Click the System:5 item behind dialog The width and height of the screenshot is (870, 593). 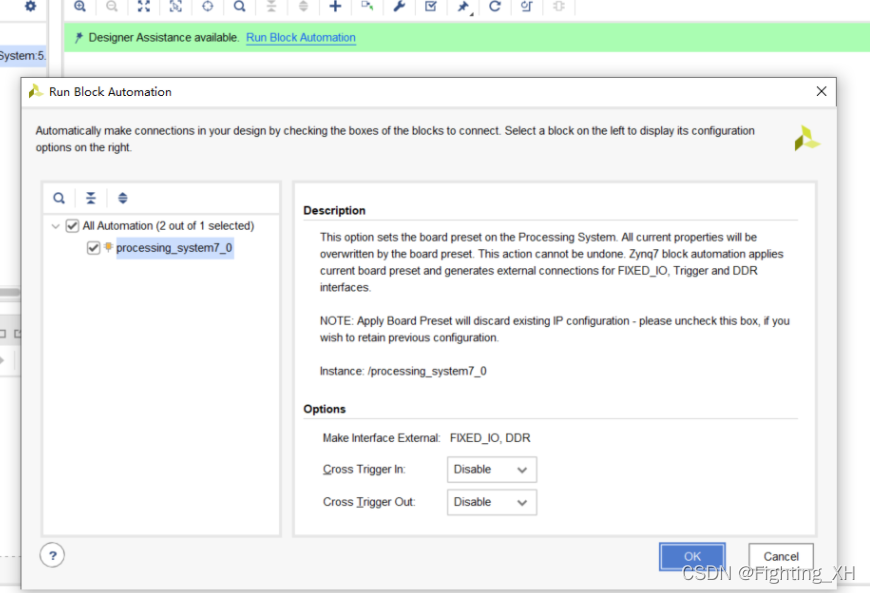click(23, 55)
